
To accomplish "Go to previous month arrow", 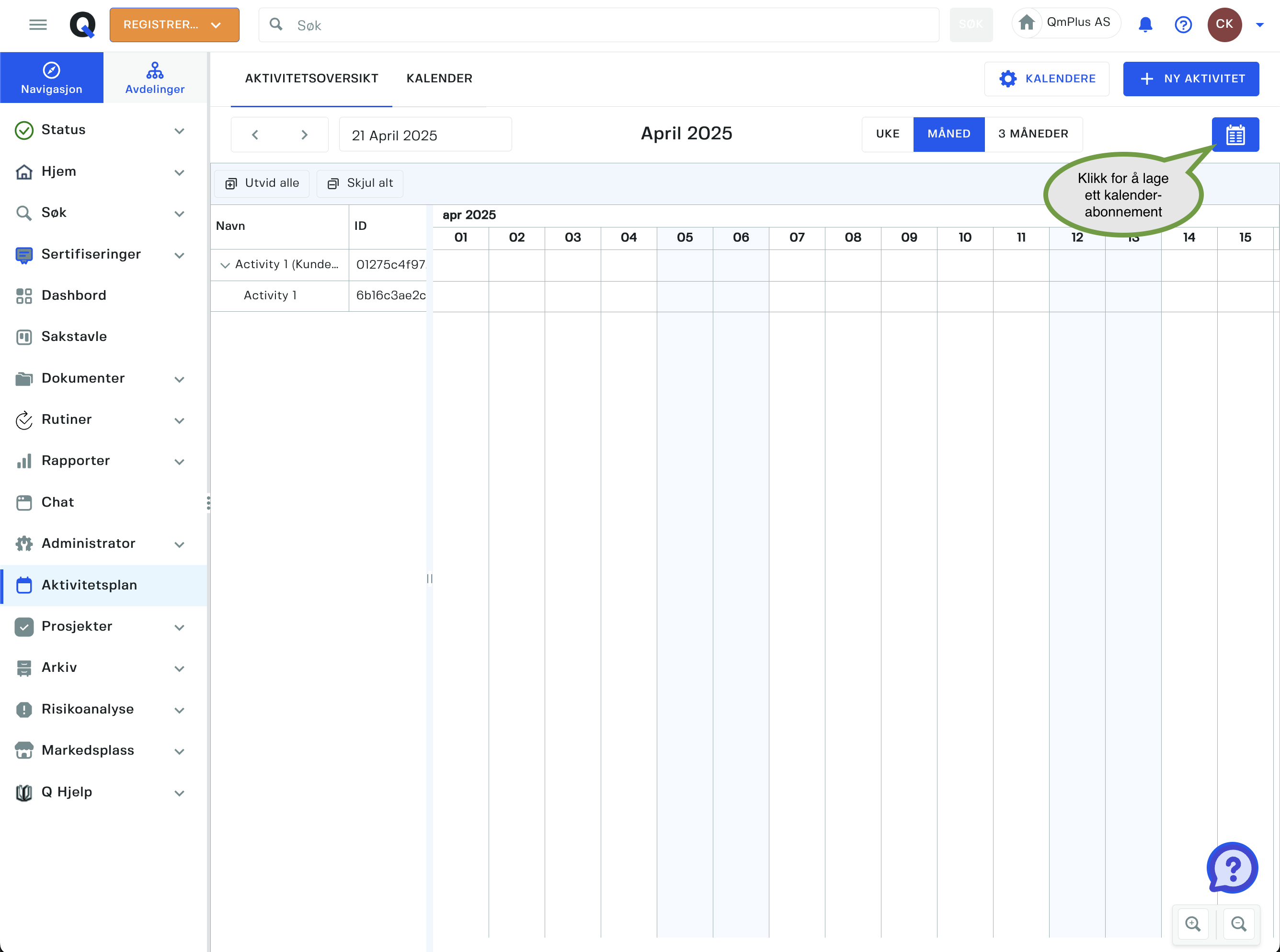I will 255,135.
